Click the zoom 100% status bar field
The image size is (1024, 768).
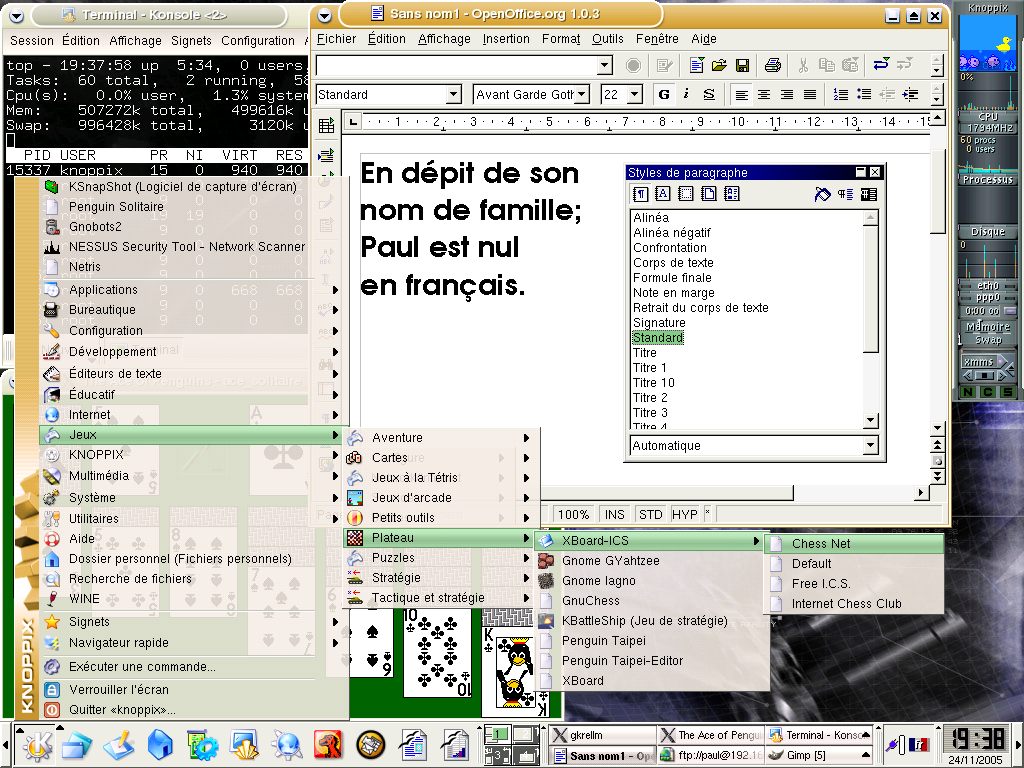(x=573, y=515)
